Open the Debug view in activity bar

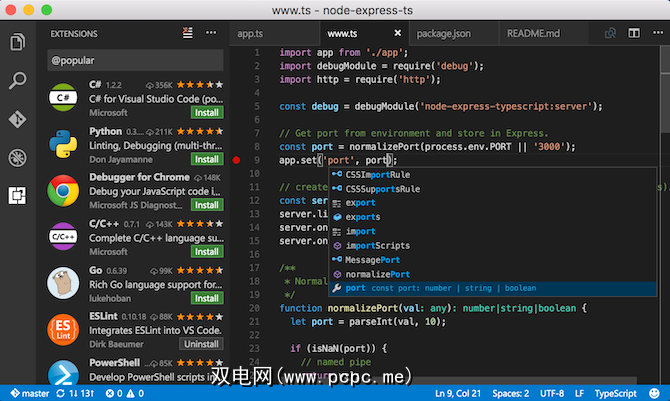coord(17,157)
